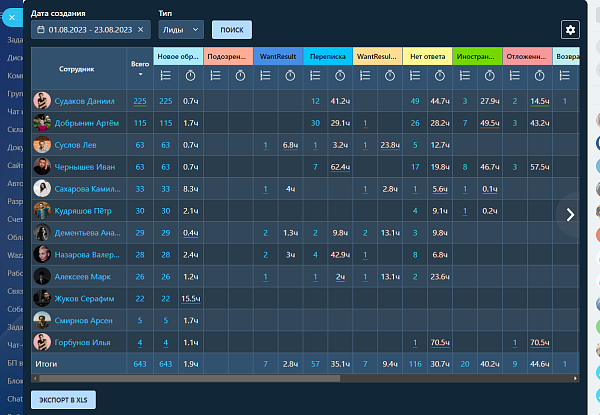The height and width of the screenshot is (415, 600).
Task: Click person icon under Подозрение column
Action: (x=216, y=75)
